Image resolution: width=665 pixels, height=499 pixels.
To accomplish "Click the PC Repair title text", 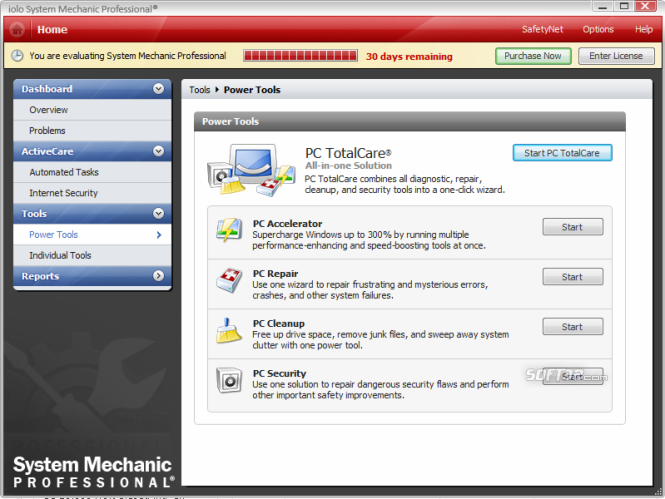I will coord(275,273).
